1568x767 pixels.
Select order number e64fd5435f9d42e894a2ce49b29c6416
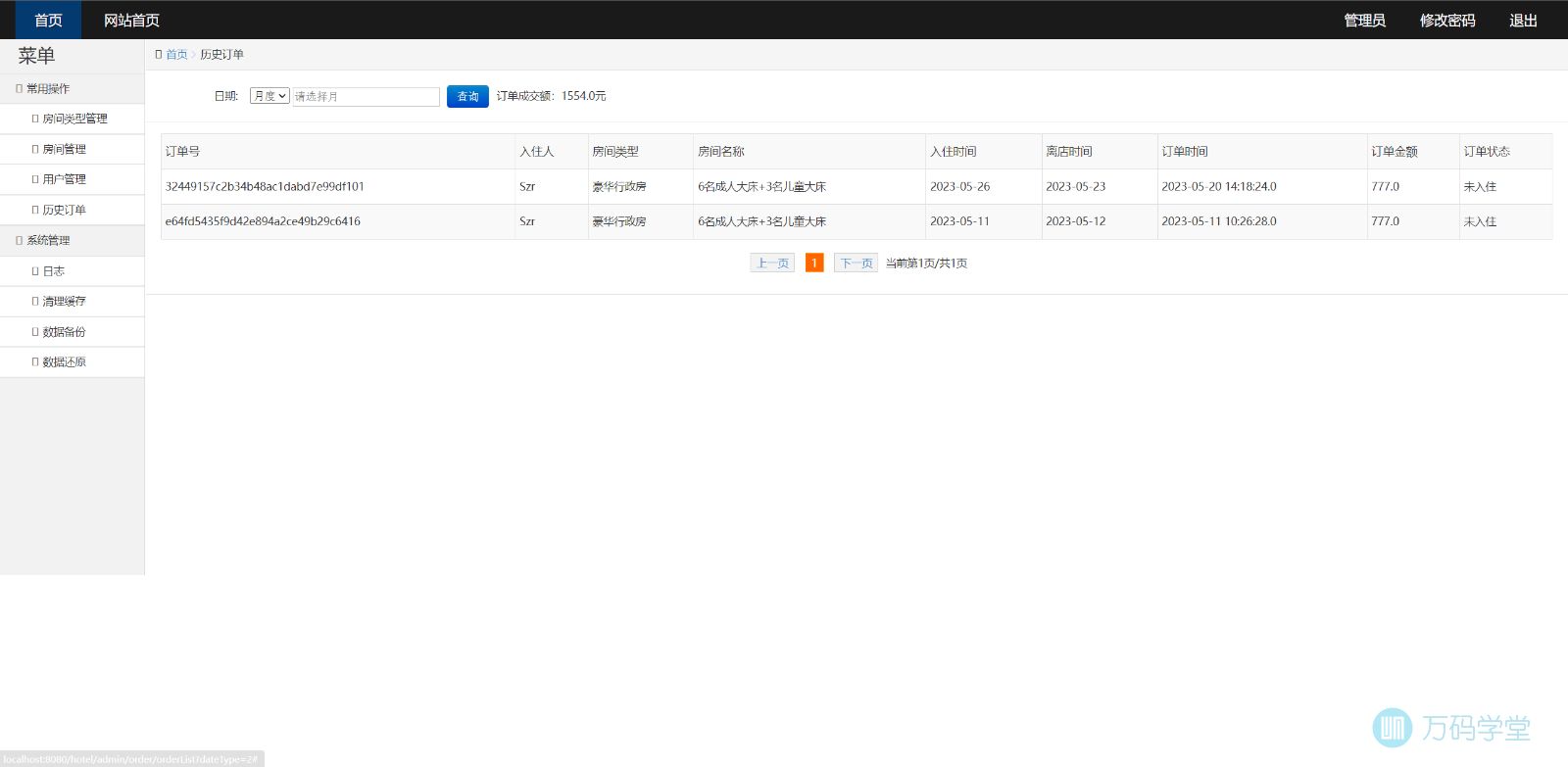[x=263, y=221]
